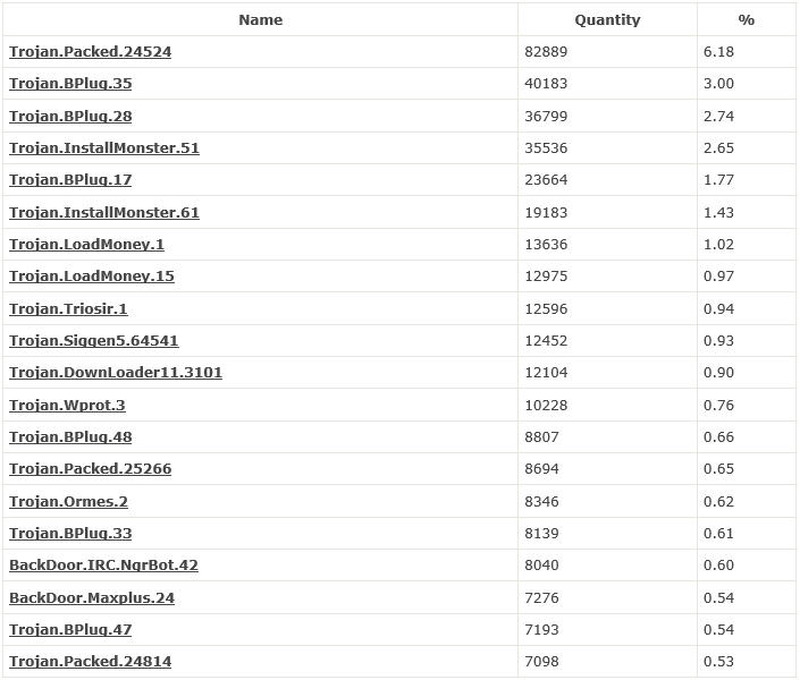Click the Trojan.Triosir.1 link
Image resolution: width=800 pixels, height=680 pixels.
click(68, 309)
